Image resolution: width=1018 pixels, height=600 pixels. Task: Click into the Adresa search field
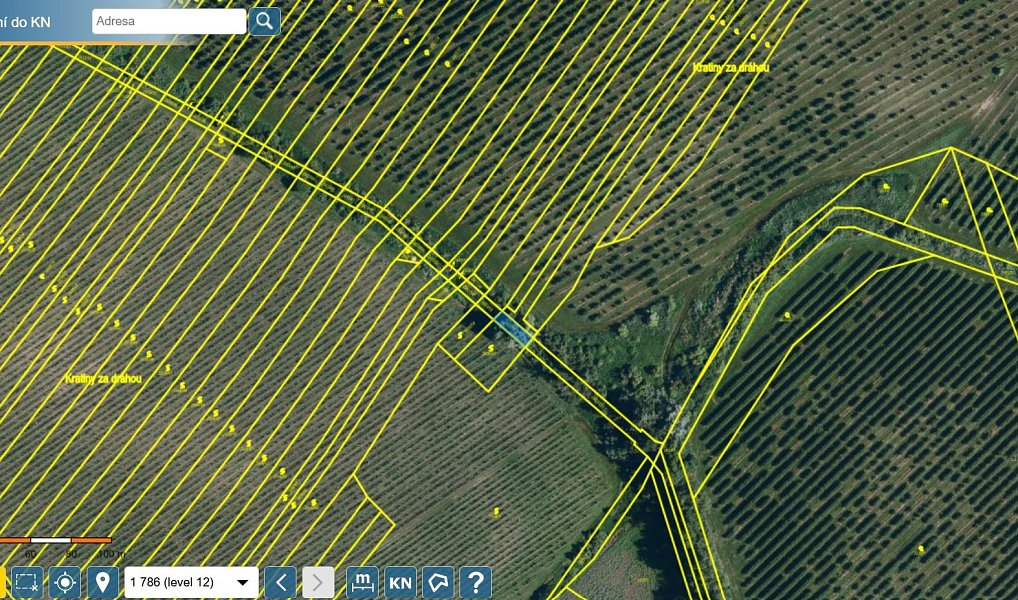click(x=169, y=21)
